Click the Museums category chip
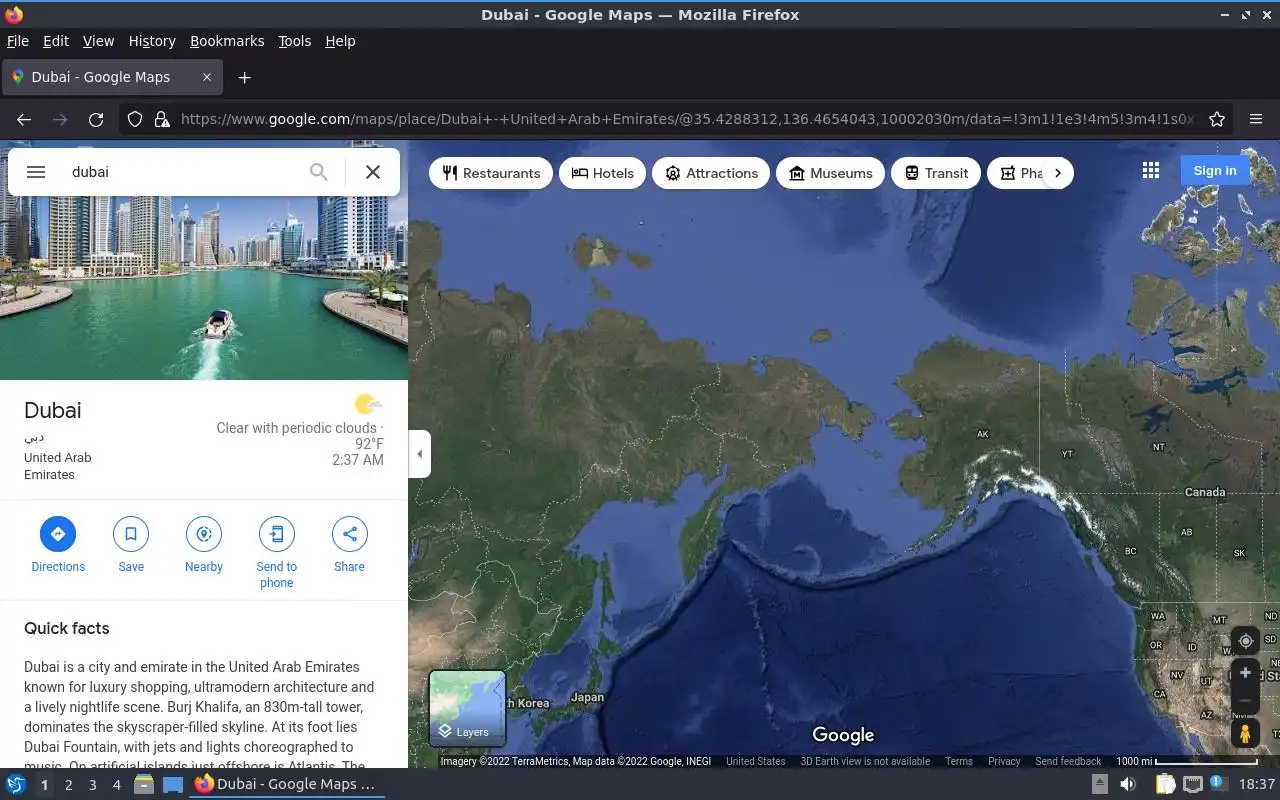Screen dimensions: 1280x800 tap(830, 173)
